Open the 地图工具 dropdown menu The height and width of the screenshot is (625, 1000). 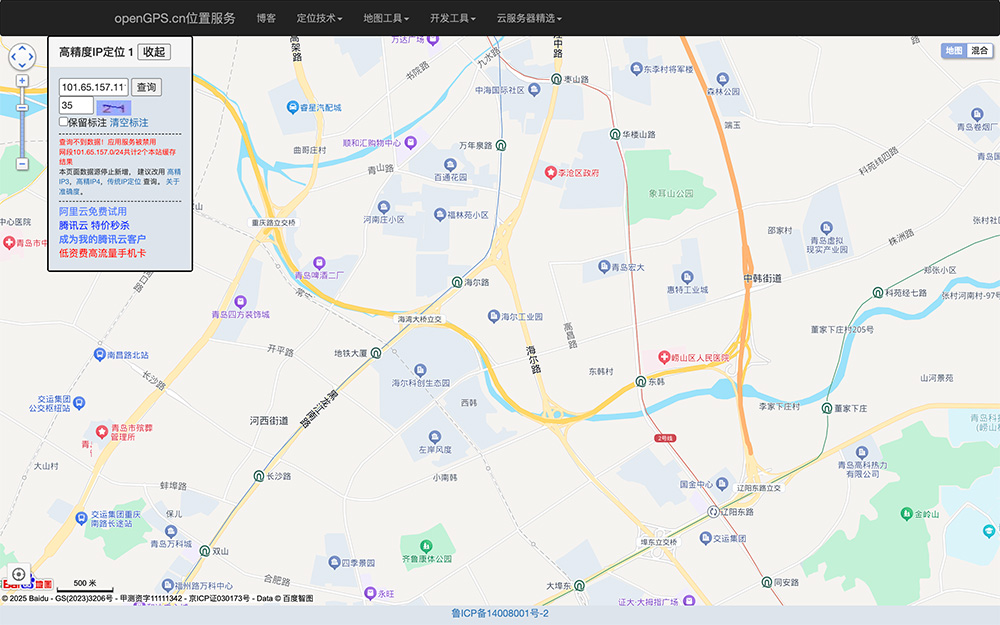[x=386, y=18]
